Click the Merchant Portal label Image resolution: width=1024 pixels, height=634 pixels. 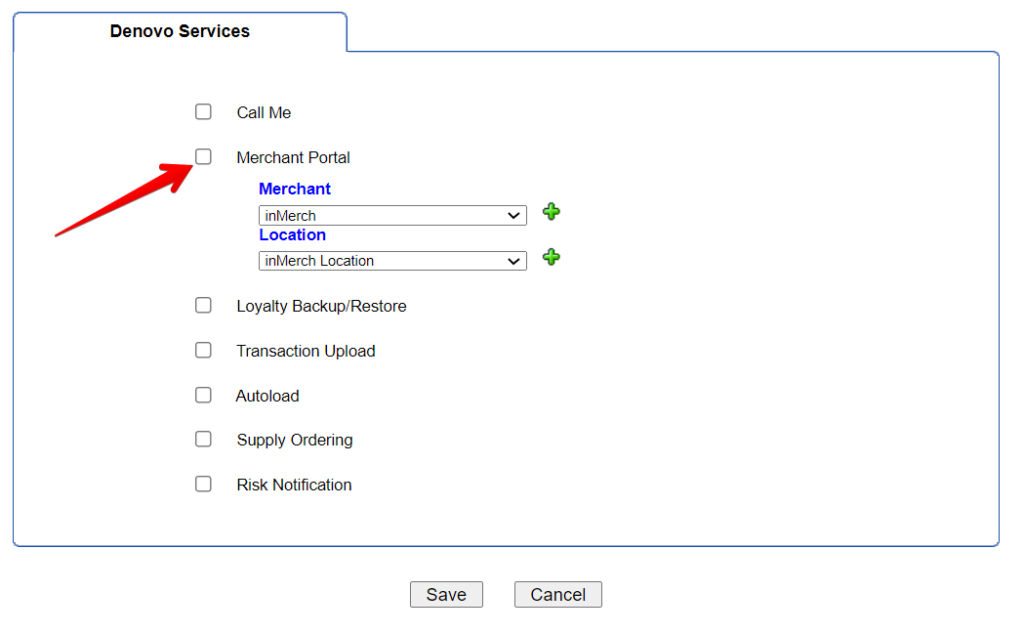(x=293, y=157)
